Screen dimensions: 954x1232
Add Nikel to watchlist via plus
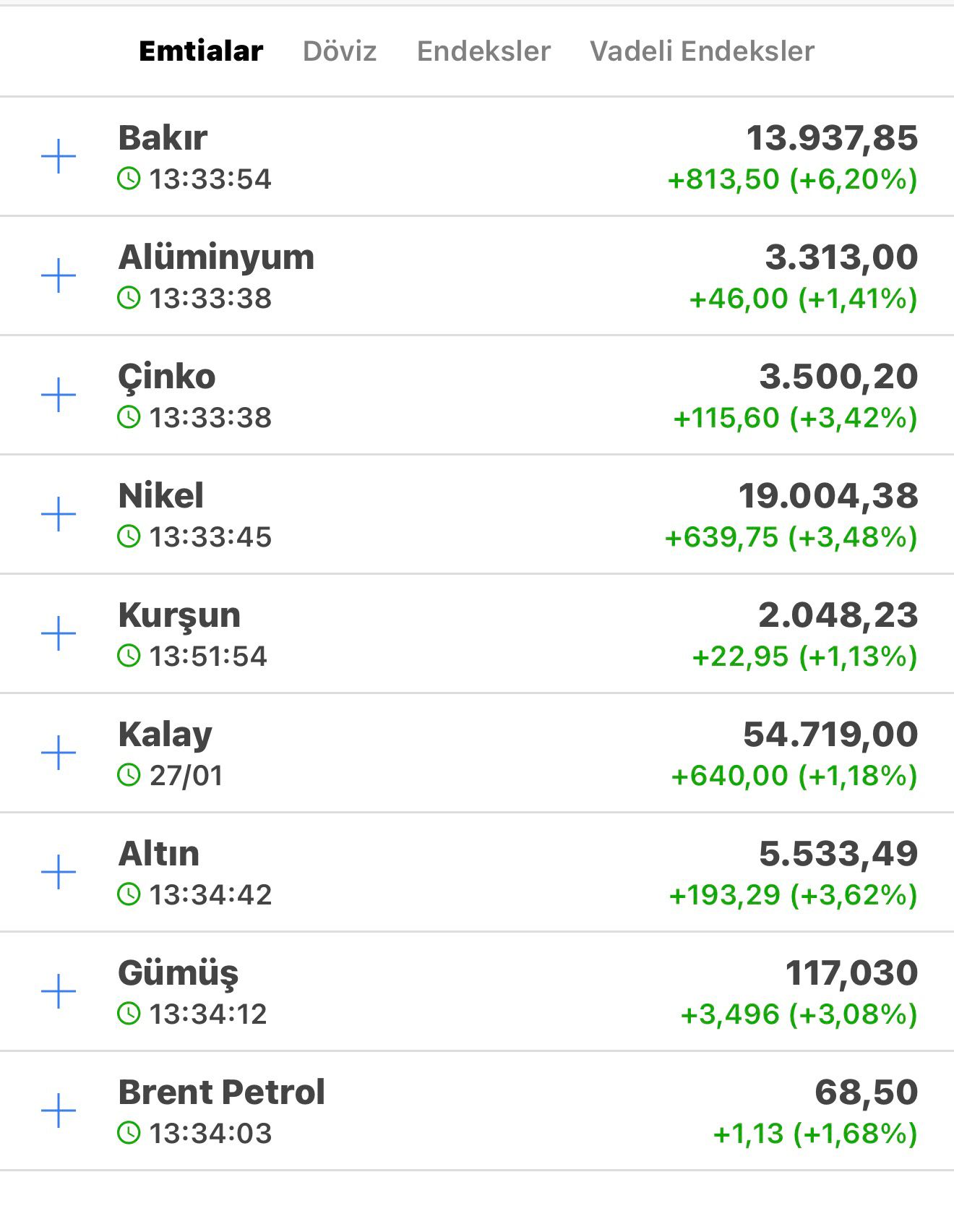coord(59,515)
